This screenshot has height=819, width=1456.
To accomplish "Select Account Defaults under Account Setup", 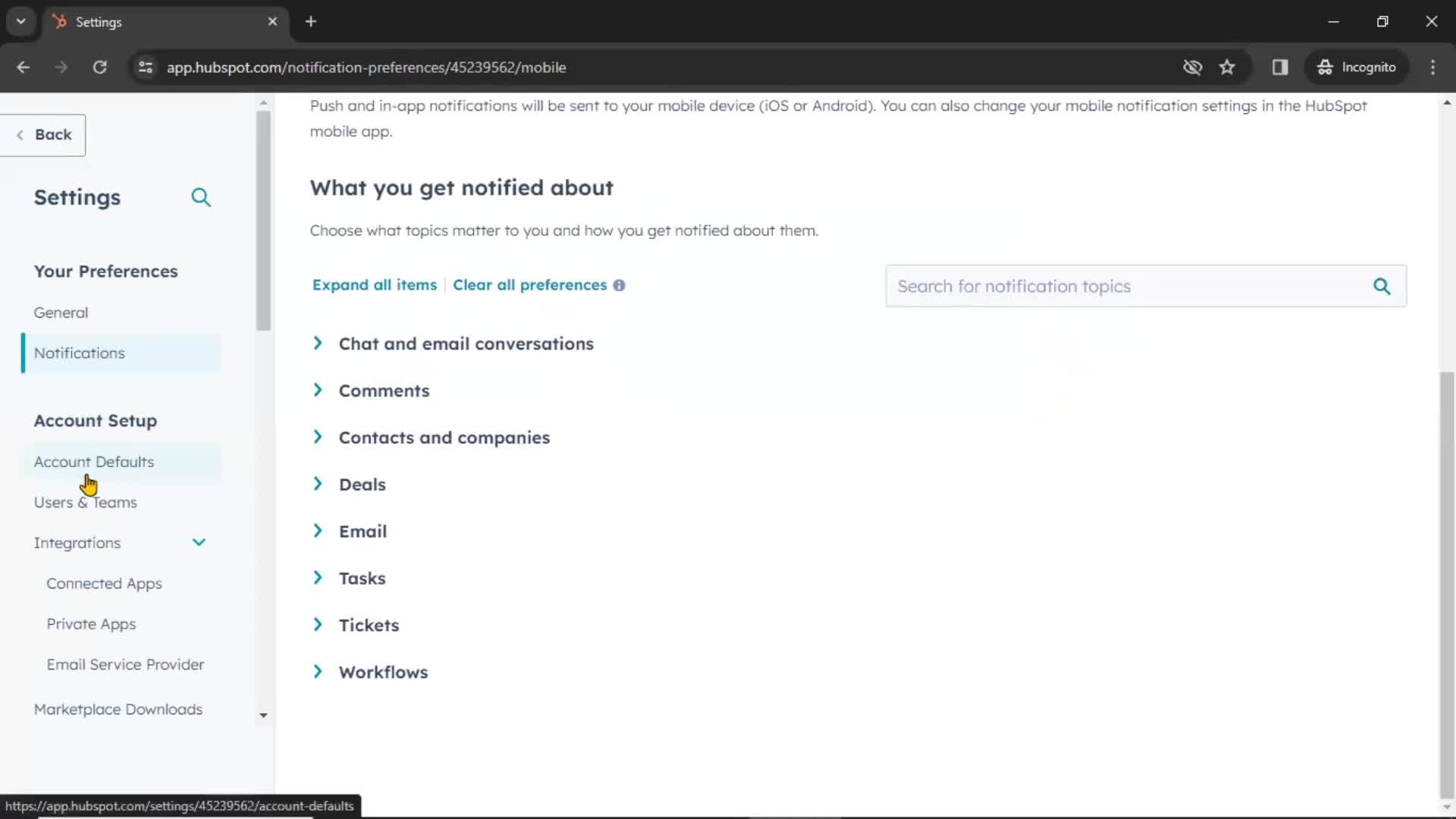I will [93, 461].
